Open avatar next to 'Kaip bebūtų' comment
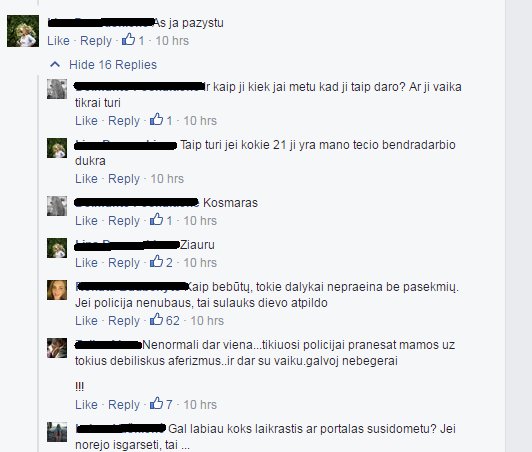 (x=57, y=290)
